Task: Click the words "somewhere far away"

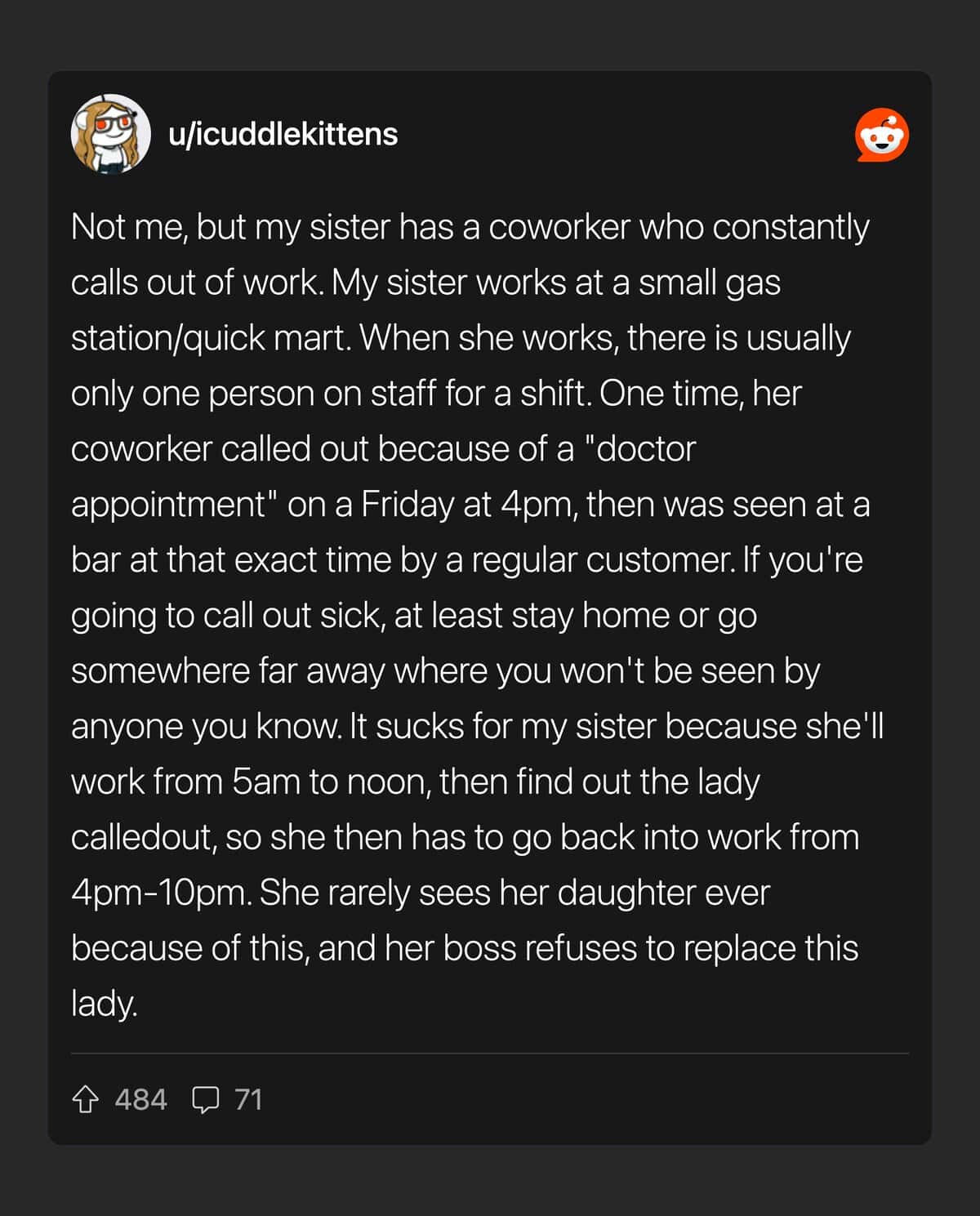Action: [228, 671]
